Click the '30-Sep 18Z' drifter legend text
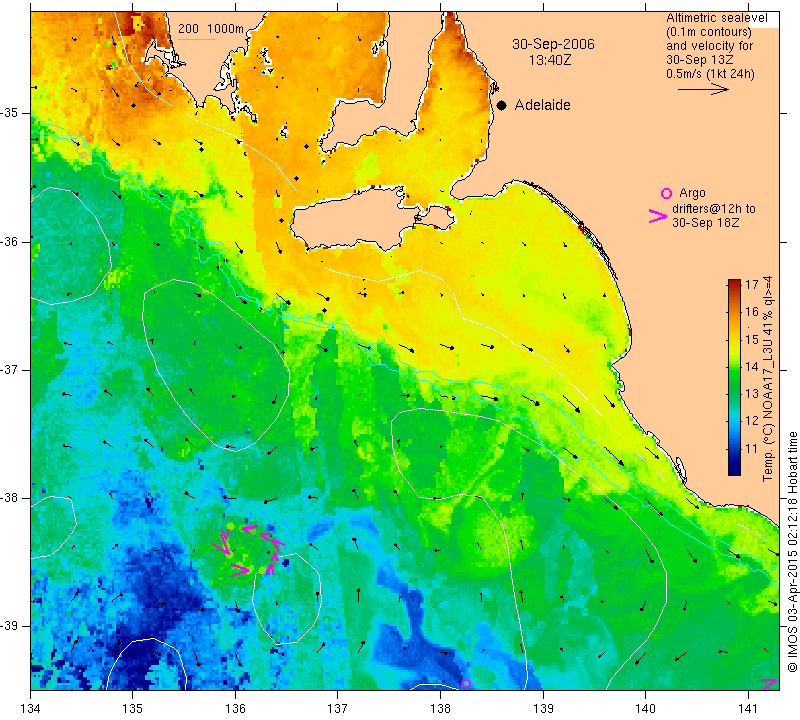 [x=706, y=222]
